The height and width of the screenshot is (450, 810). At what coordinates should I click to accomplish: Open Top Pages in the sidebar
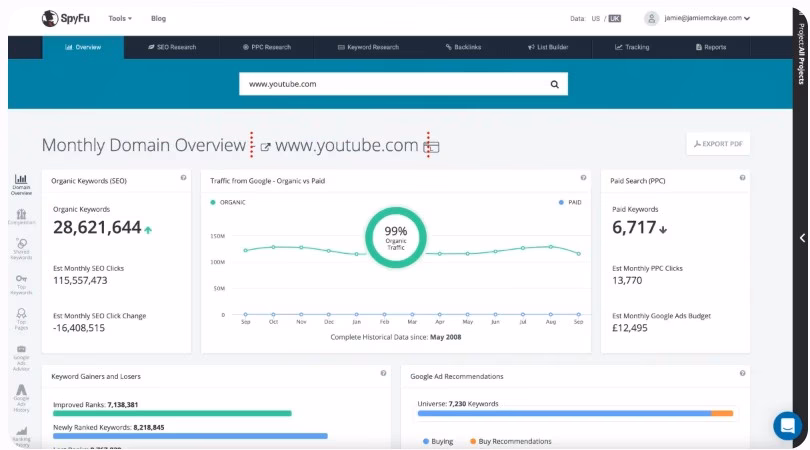[21, 318]
